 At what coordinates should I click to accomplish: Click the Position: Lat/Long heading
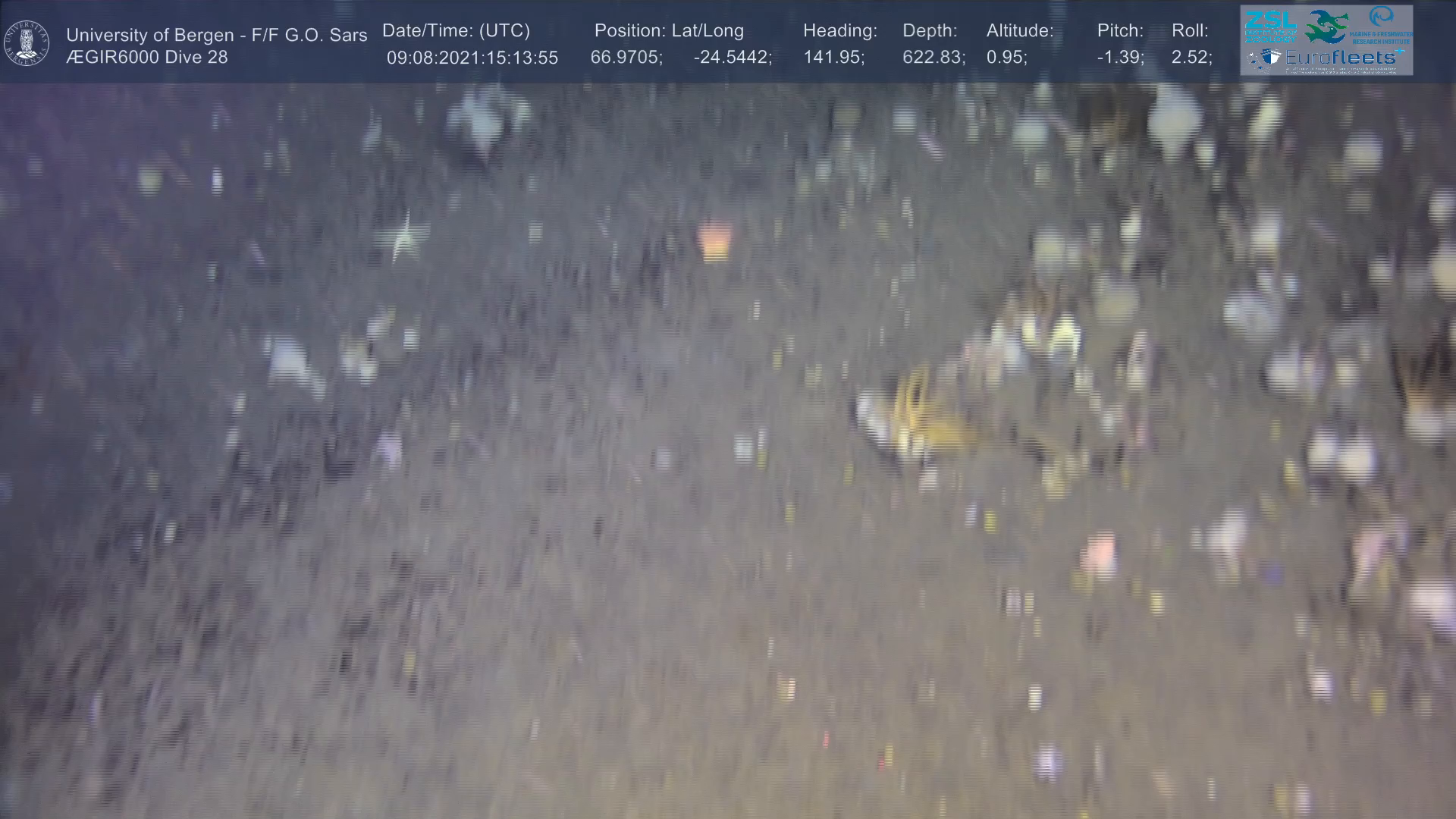[669, 31]
